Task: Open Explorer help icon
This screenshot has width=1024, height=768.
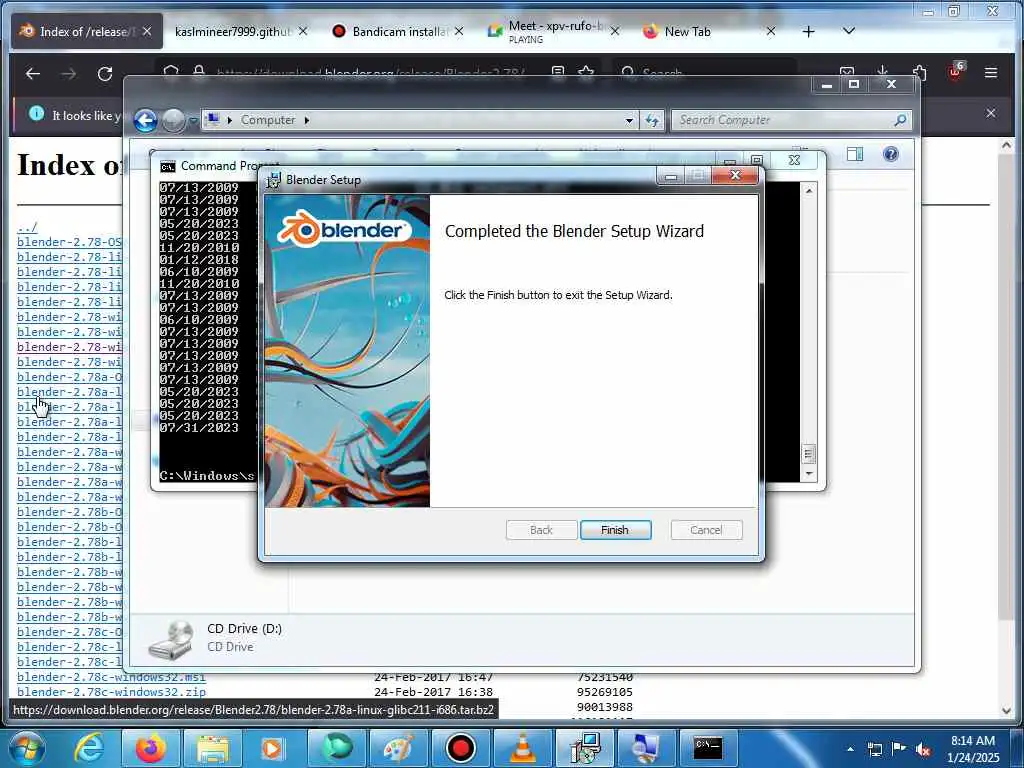Action: click(x=890, y=154)
